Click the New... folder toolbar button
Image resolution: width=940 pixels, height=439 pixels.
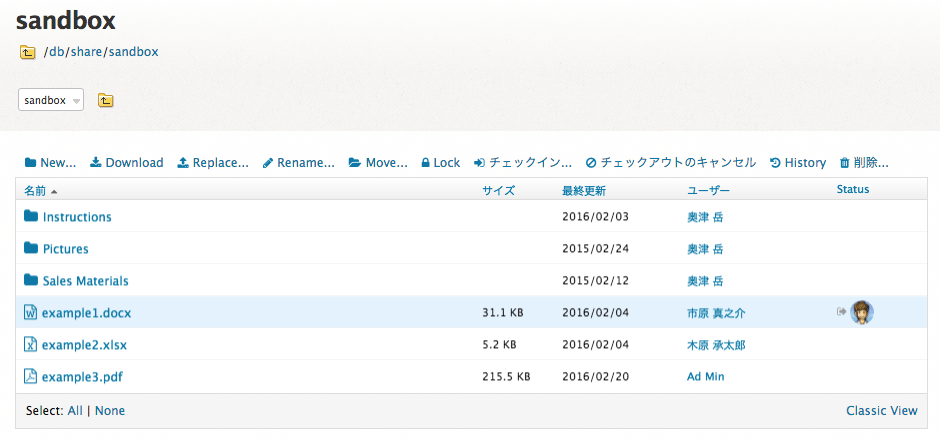[50, 163]
